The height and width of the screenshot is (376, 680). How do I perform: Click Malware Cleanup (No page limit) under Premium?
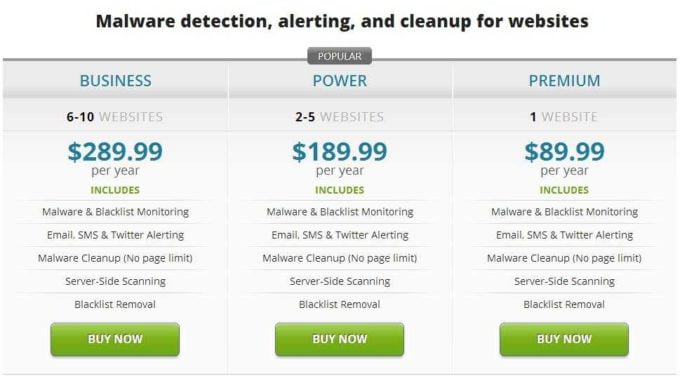tap(564, 258)
